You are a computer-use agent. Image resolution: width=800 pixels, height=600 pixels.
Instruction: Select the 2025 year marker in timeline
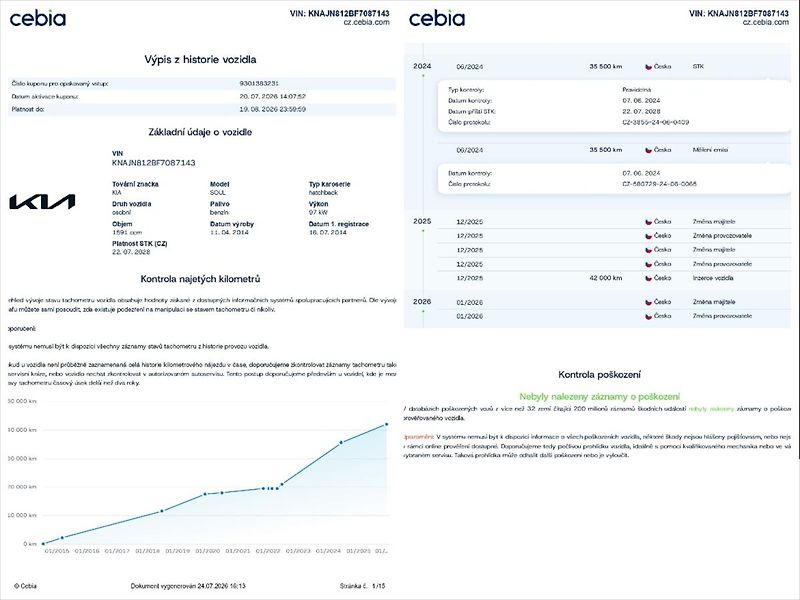click(x=422, y=221)
